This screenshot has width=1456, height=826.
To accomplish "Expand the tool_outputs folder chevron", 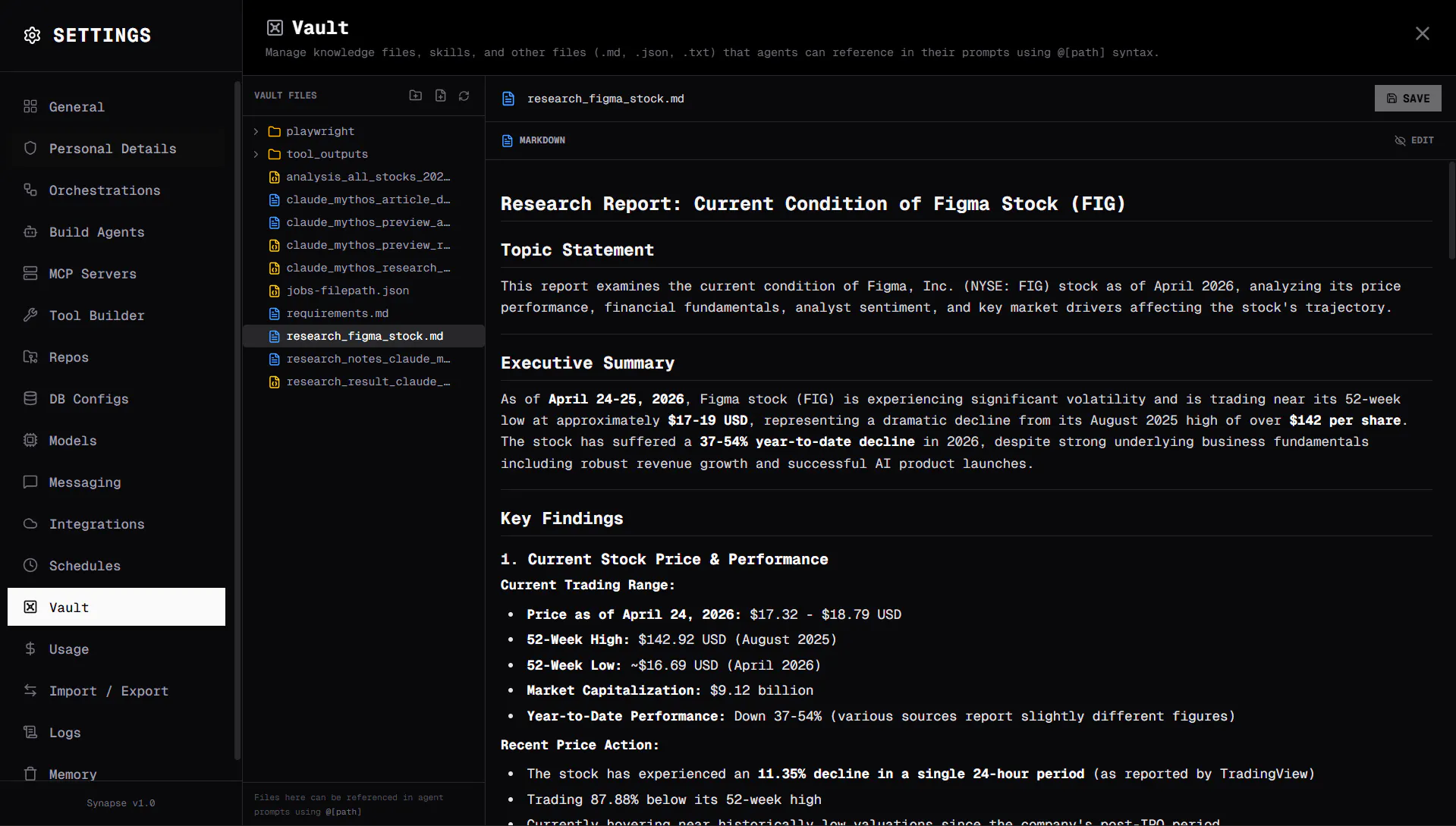I will tap(256, 154).
